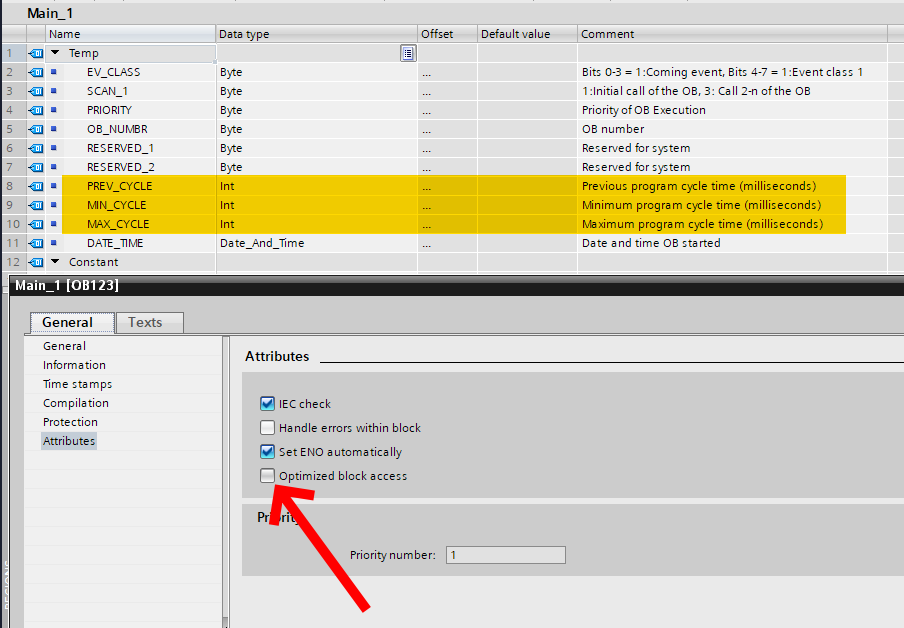904x628 pixels.
Task: Click the tag icon in the SCAN_1 row
Action: tap(36, 91)
